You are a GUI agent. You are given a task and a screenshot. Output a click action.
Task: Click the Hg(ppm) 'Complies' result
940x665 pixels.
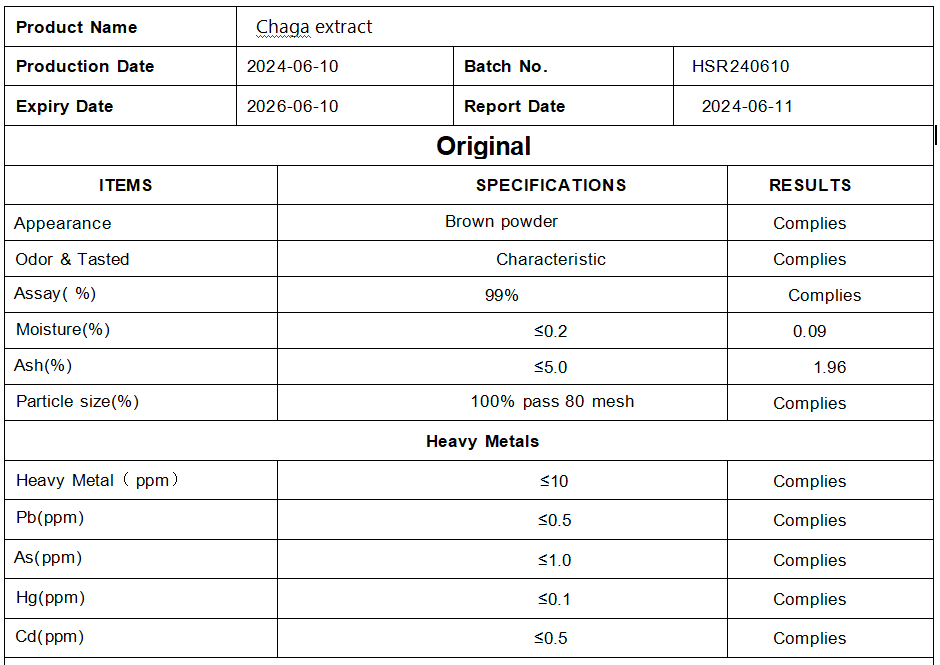(809, 599)
